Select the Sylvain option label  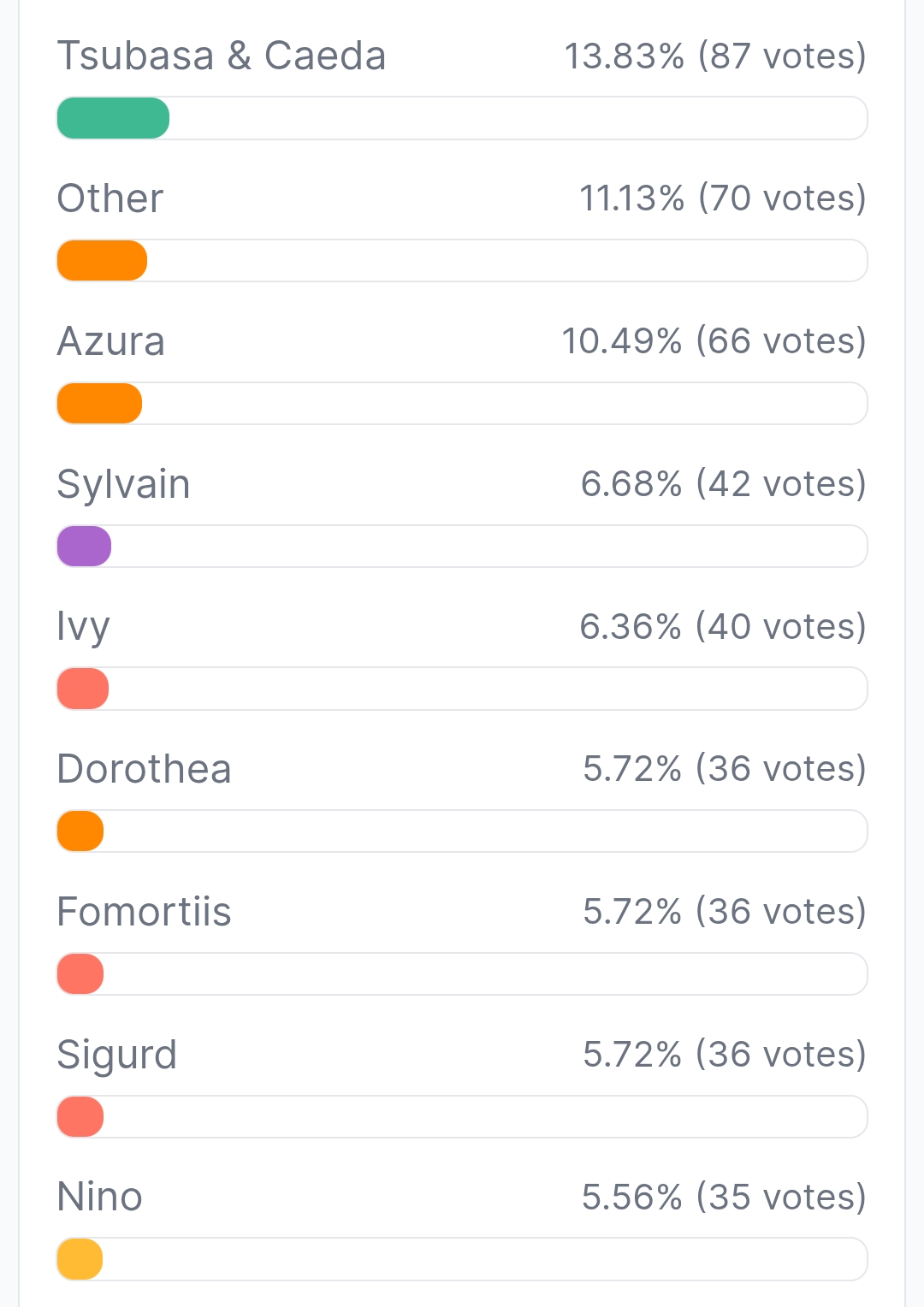[124, 485]
